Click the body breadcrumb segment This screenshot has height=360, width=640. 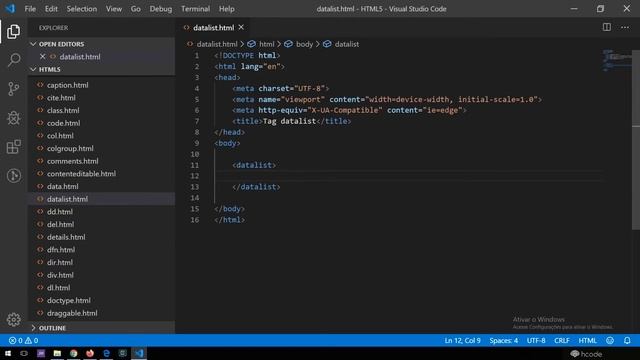pos(304,44)
